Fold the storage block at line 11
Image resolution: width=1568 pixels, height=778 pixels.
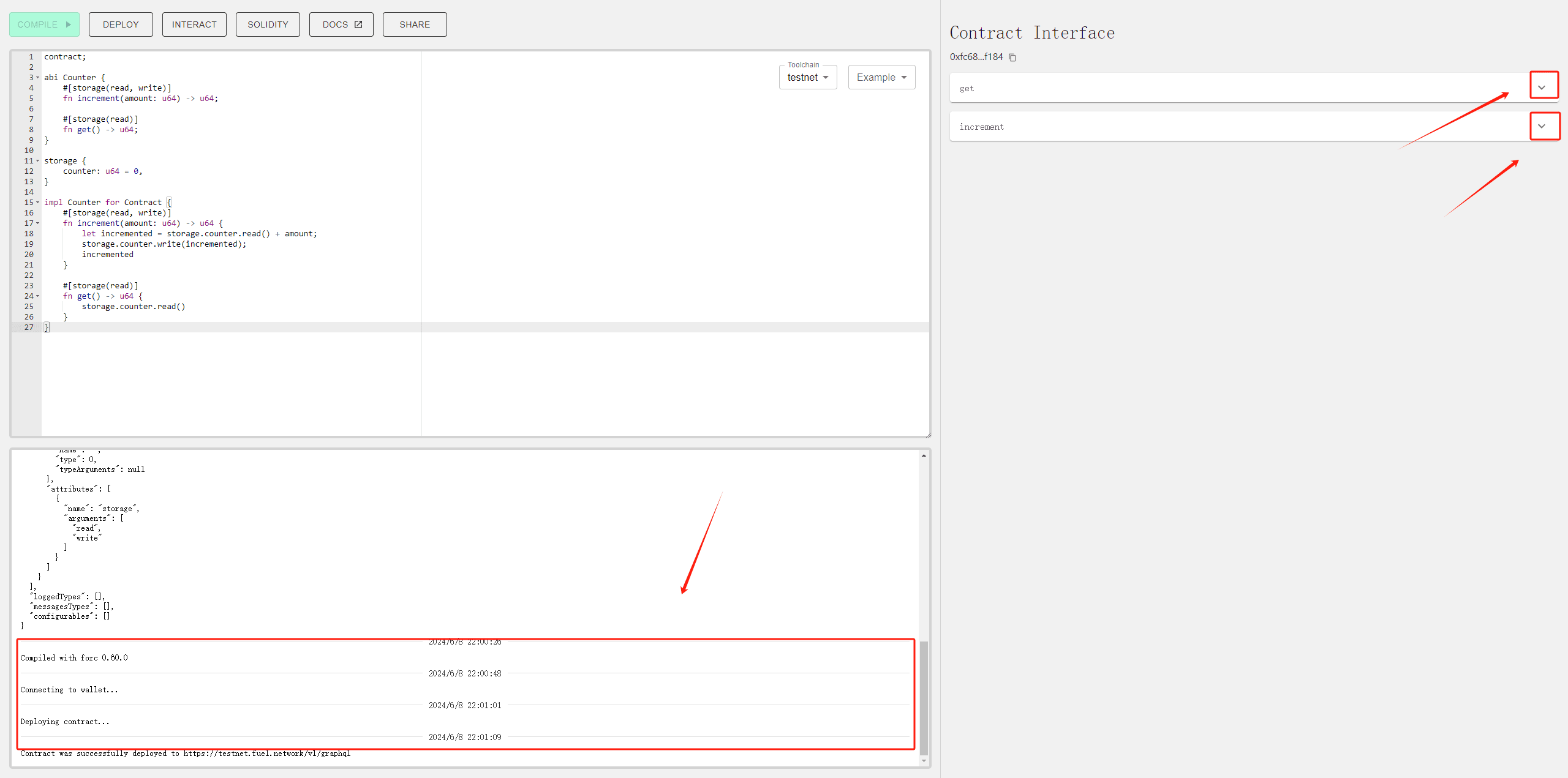(38, 161)
